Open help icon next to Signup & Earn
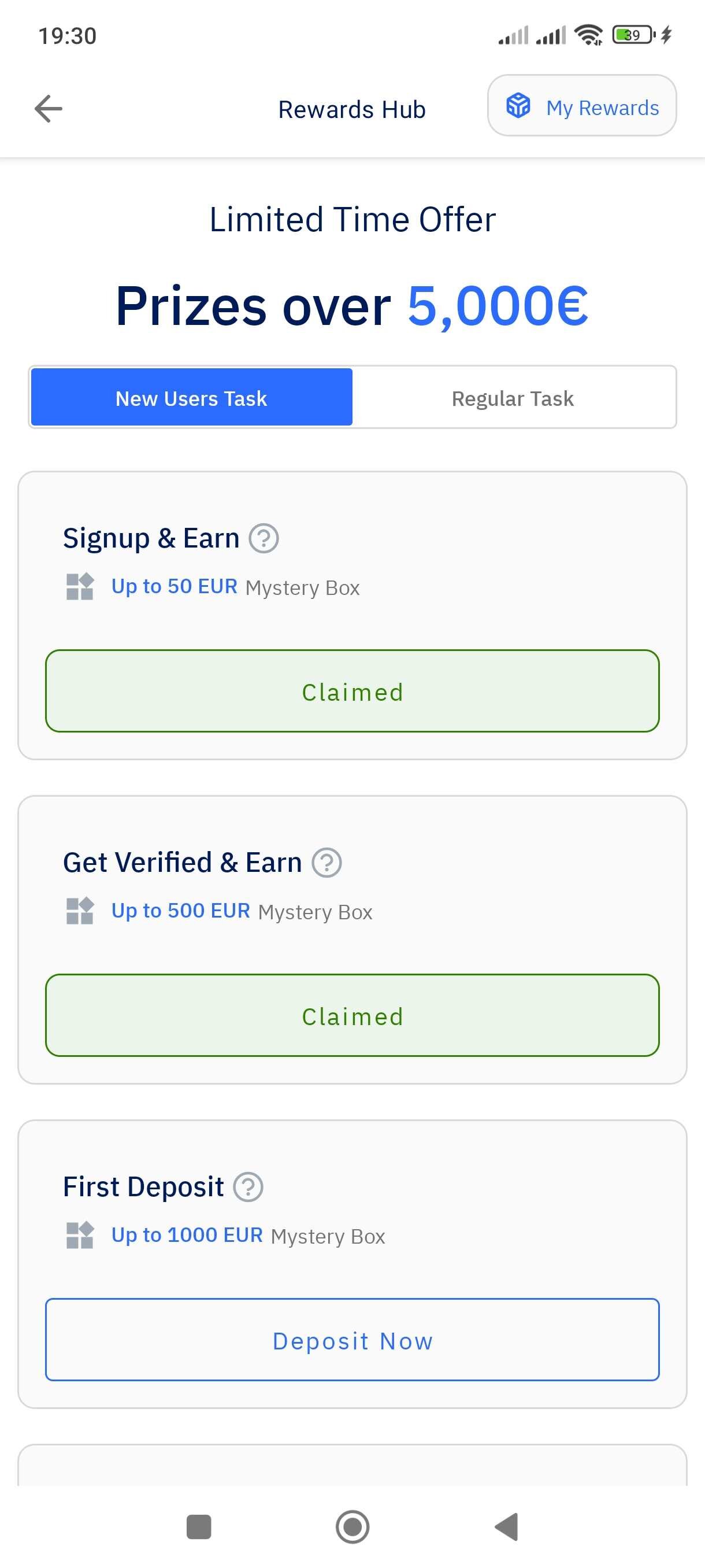The width and height of the screenshot is (705, 1568). pyautogui.click(x=264, y=539)
